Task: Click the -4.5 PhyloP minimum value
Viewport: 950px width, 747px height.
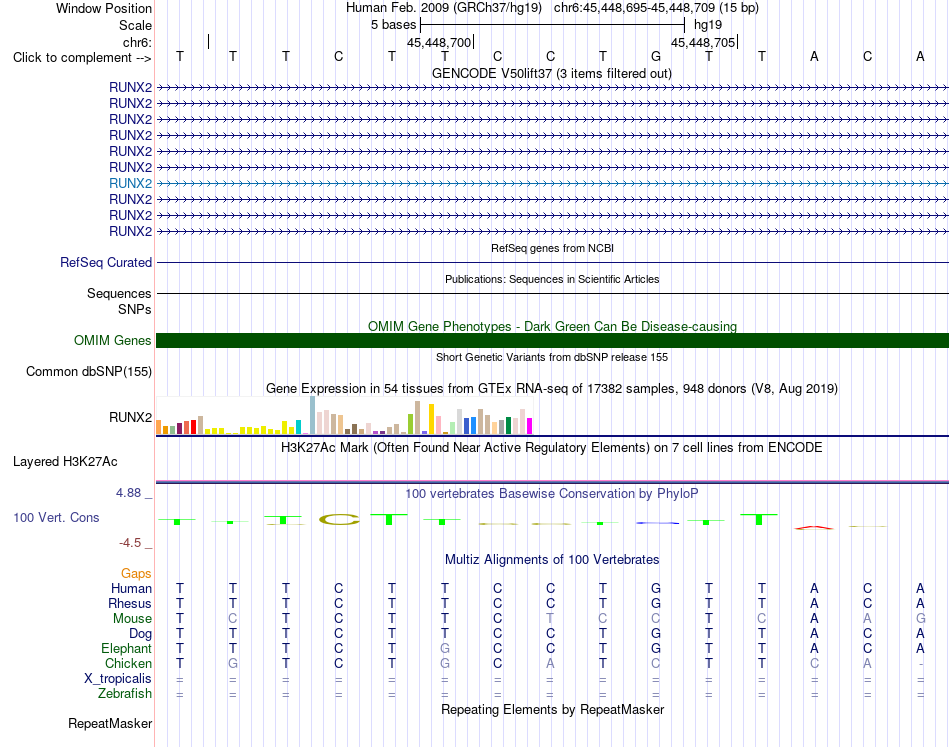Action: pos(130,543)
